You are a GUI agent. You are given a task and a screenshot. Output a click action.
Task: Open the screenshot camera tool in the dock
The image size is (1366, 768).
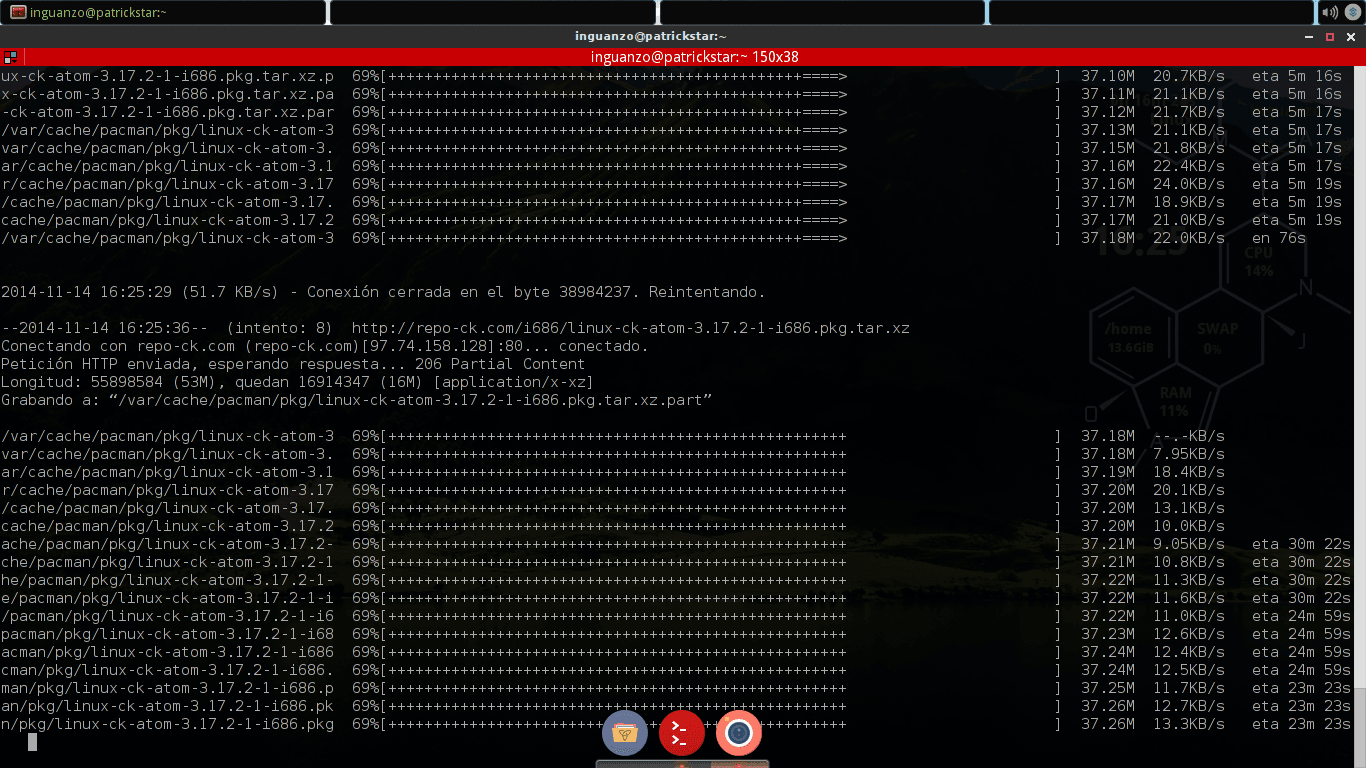[x=738, y=733]
